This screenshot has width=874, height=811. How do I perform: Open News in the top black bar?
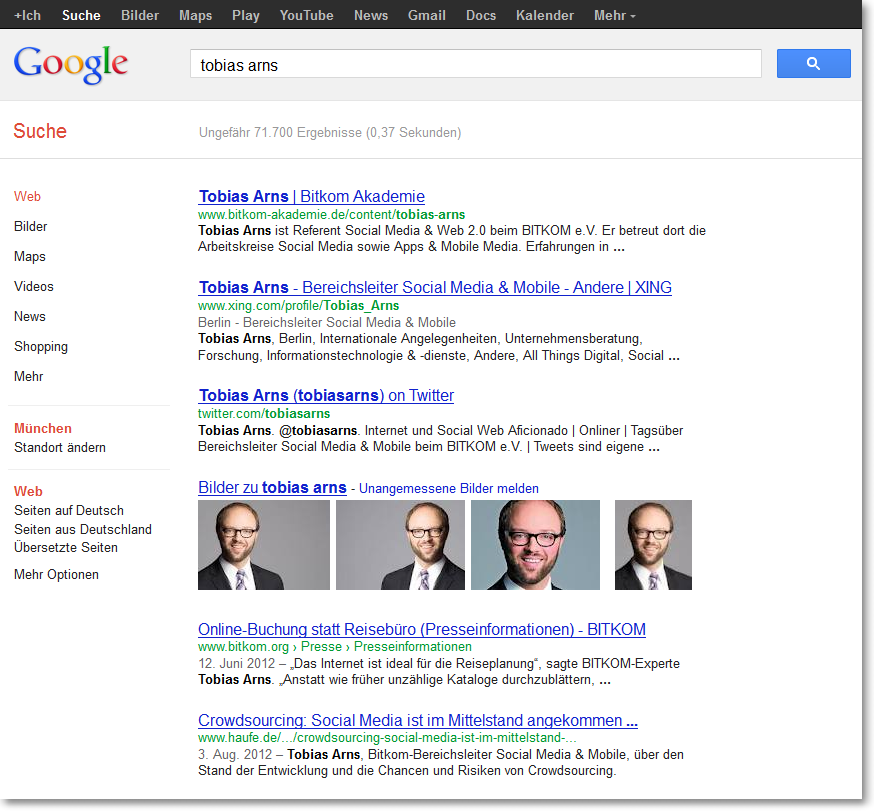(x=371, y=15)
